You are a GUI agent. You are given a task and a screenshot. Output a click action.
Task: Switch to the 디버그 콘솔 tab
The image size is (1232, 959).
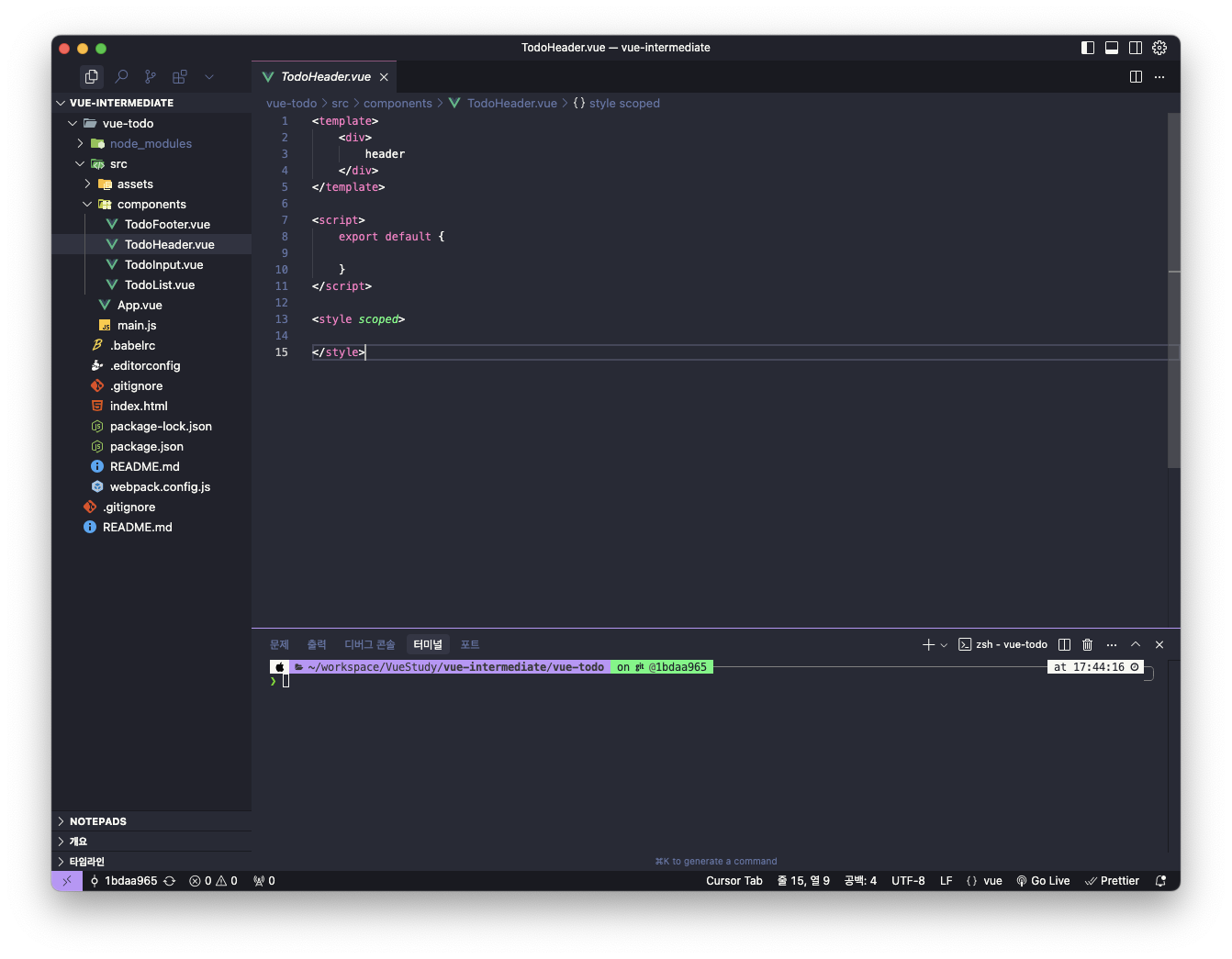[369, 645]
